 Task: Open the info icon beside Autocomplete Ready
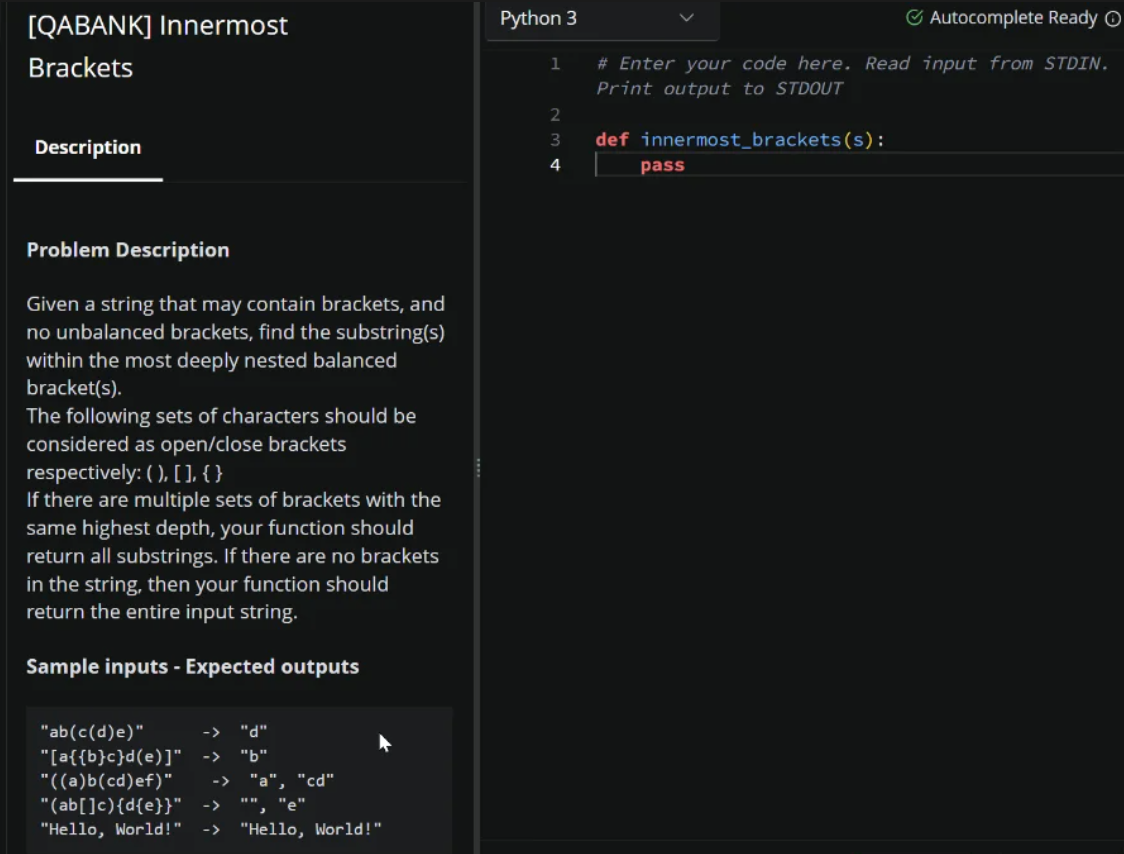tap(1112, 17)
